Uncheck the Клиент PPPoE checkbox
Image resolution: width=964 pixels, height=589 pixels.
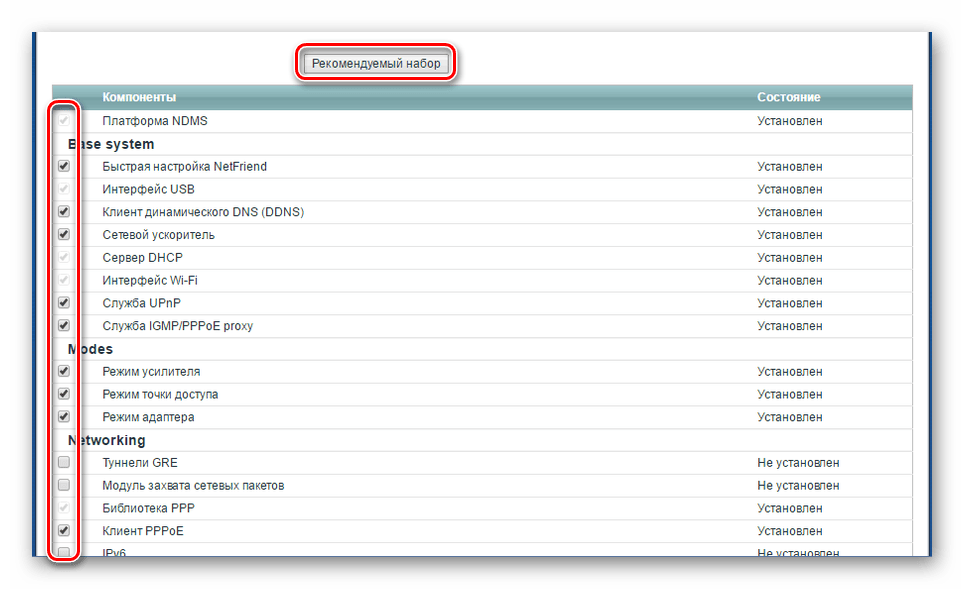click(x=64, y=531)
